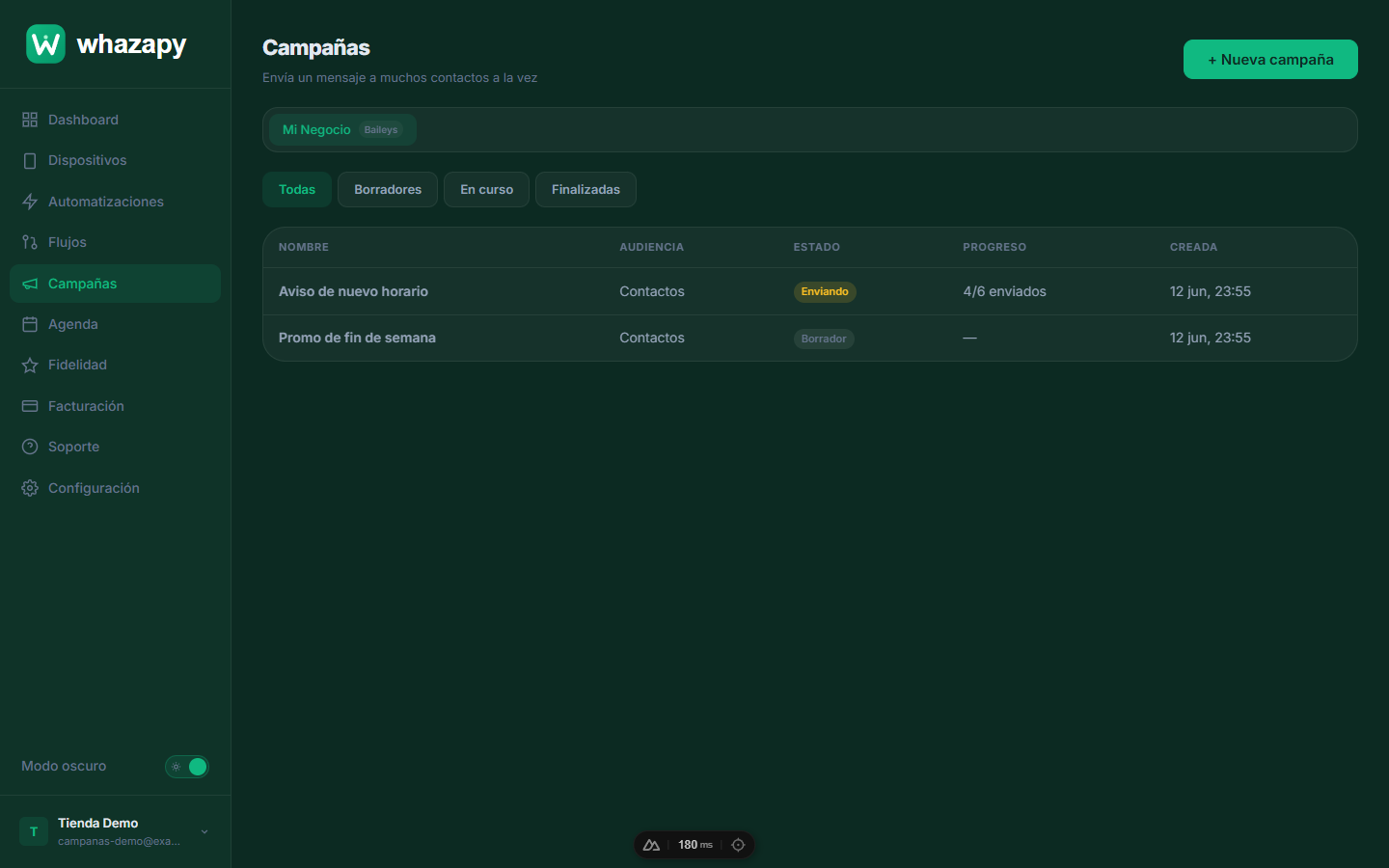1389x868 pixels.
Task: Click the Dispositivos phone icon
Action: point(30,160)
